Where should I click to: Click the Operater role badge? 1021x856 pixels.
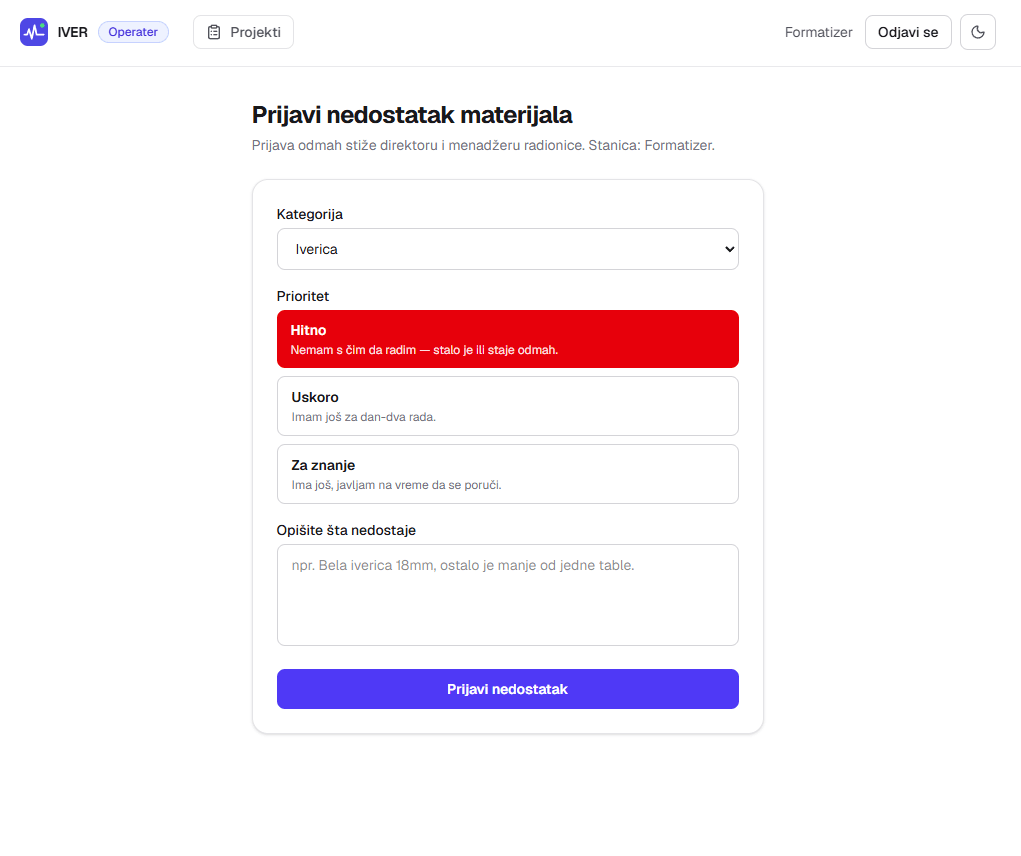pyautogui.click(x=133, y=32)
